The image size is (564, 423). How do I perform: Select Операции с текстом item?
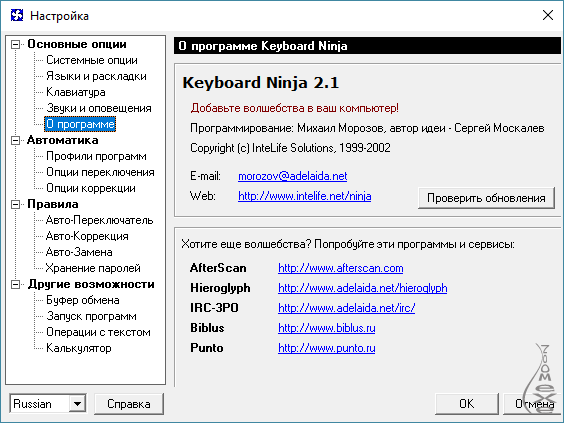pyautogui.click(x=98, y=332)
